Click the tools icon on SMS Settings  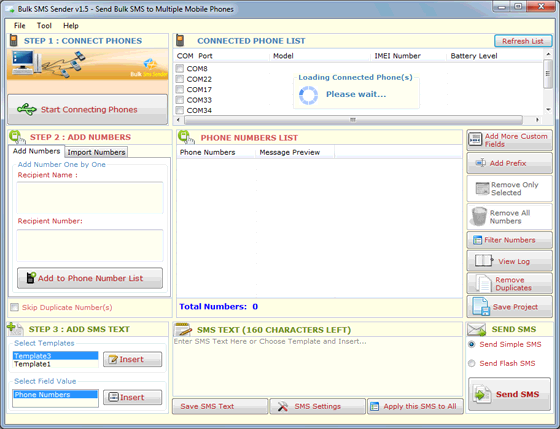pos(283,406)
